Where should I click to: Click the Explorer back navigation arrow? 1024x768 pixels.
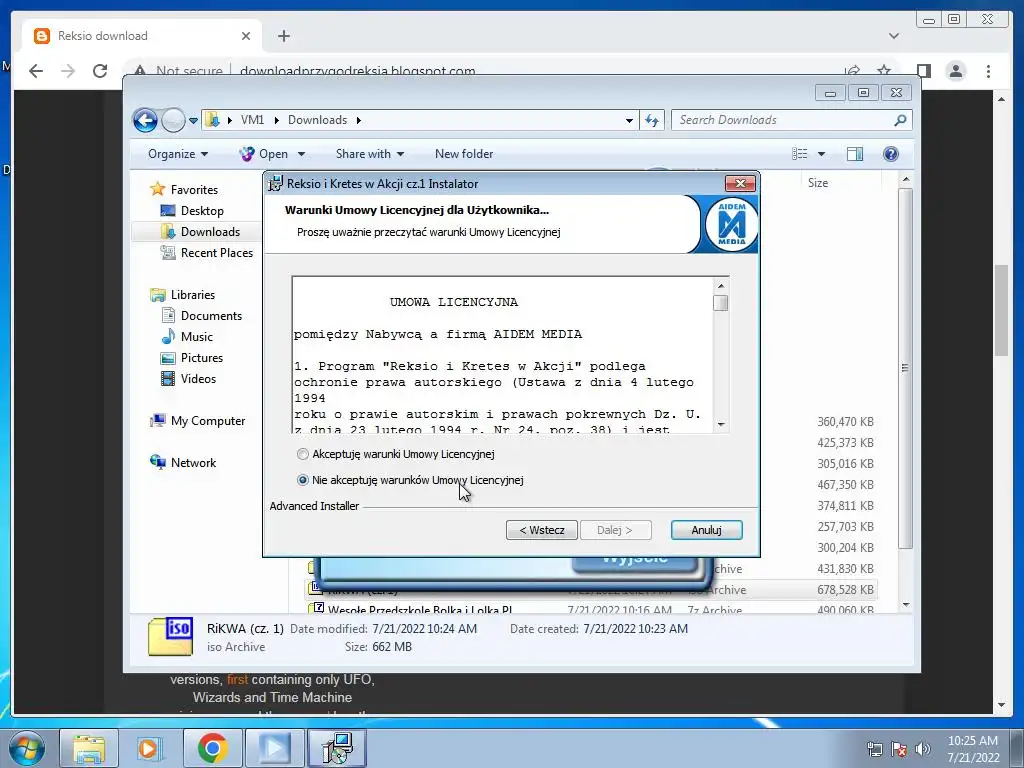click(145, 120)
